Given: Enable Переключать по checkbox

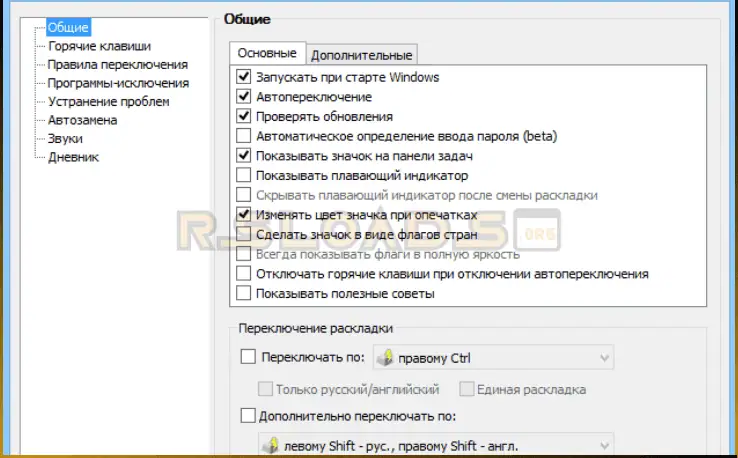Looking at the screenshot, I should (x=249, y=356).
